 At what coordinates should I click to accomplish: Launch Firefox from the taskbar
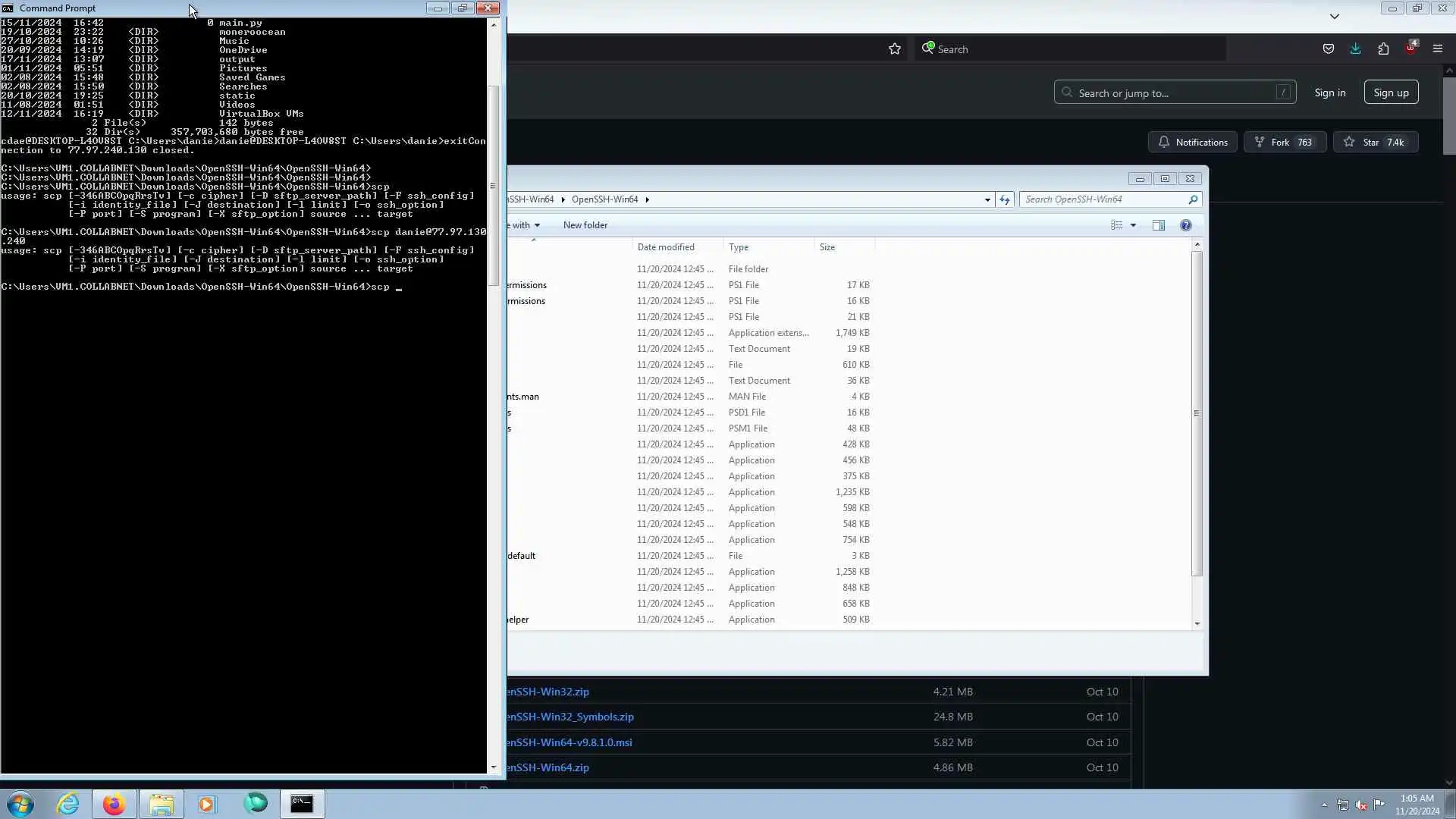114,804
